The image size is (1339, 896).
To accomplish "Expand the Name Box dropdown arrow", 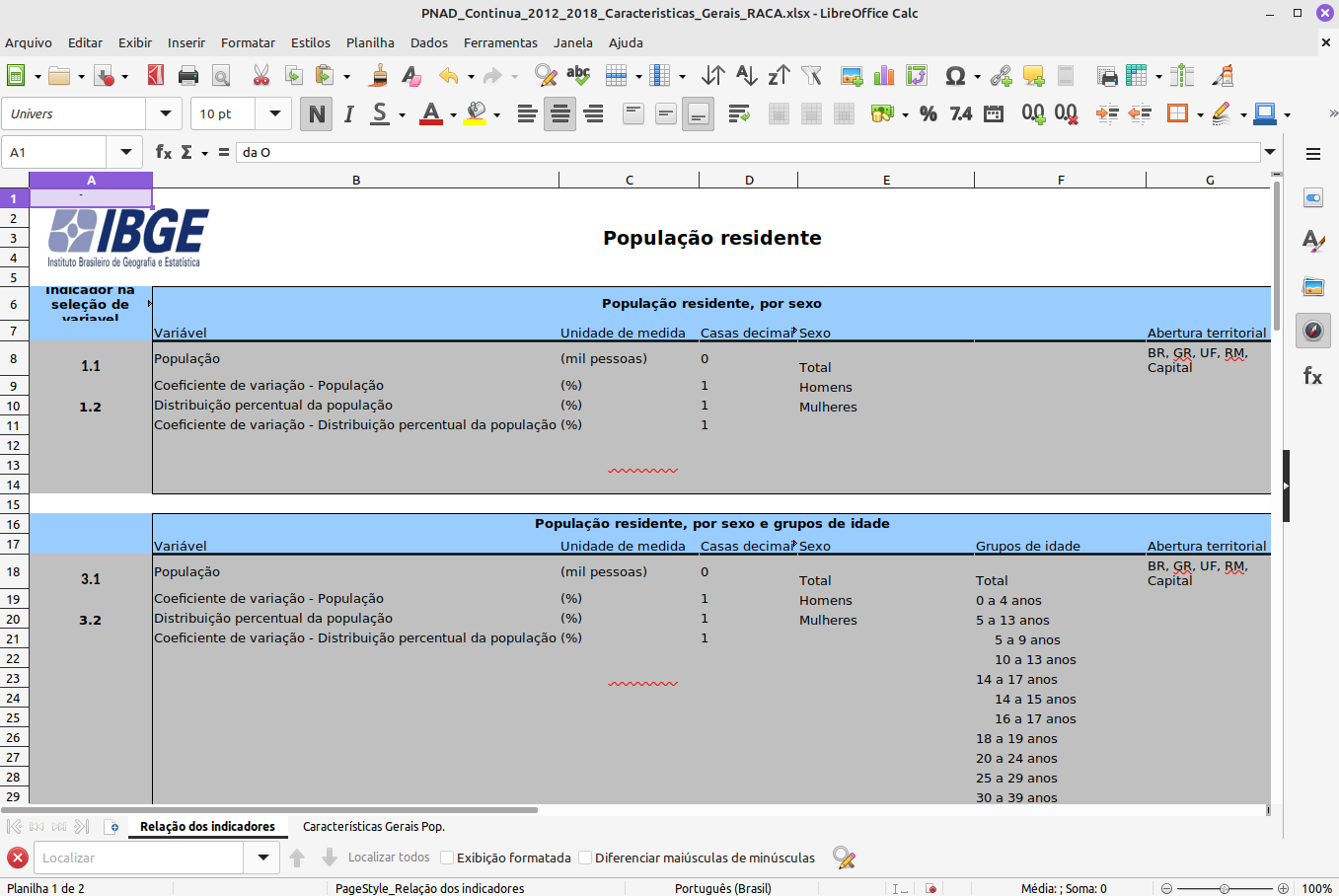I will [x=125, y=152].
